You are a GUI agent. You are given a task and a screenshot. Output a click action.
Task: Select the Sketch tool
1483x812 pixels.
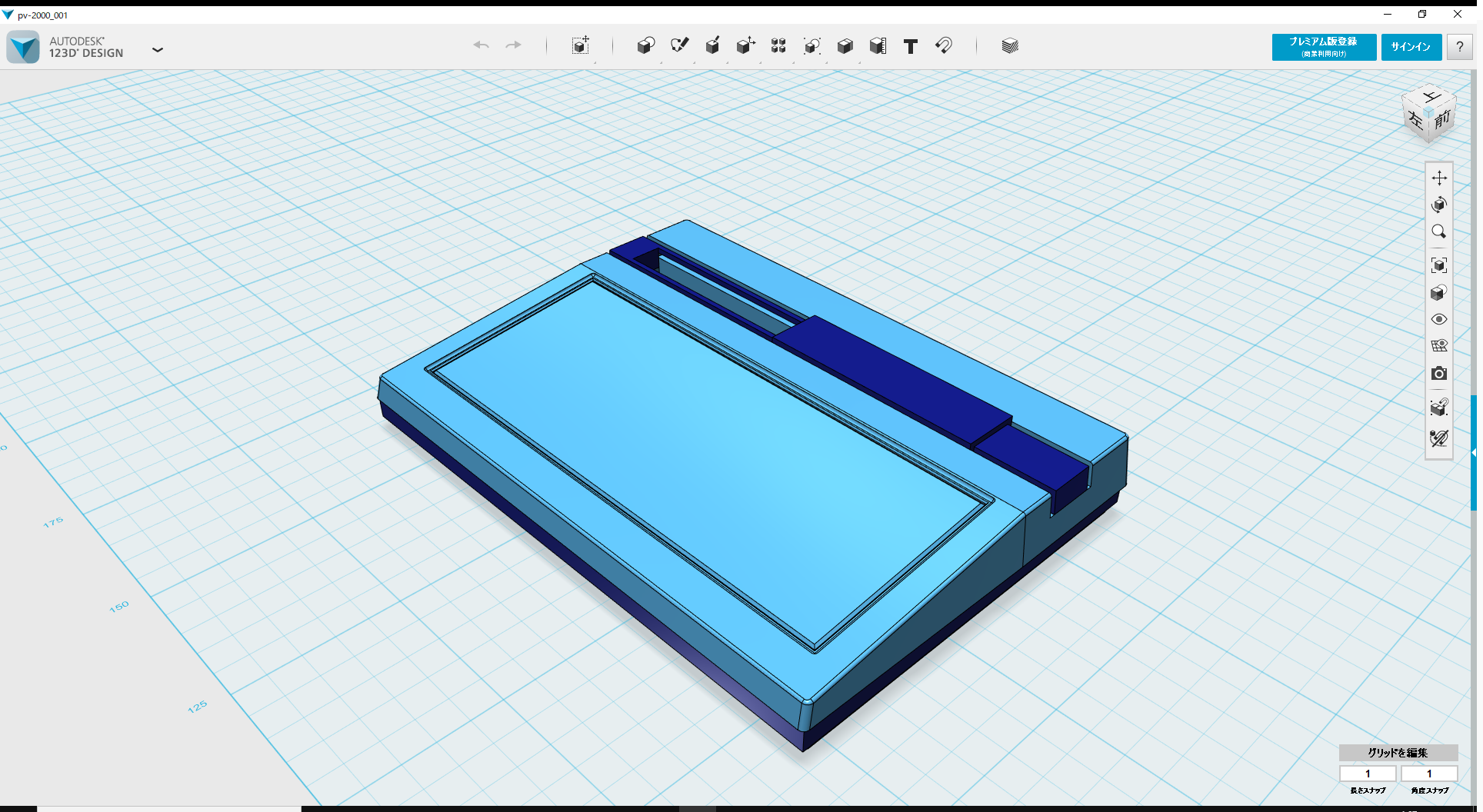(x=680, y=45)
